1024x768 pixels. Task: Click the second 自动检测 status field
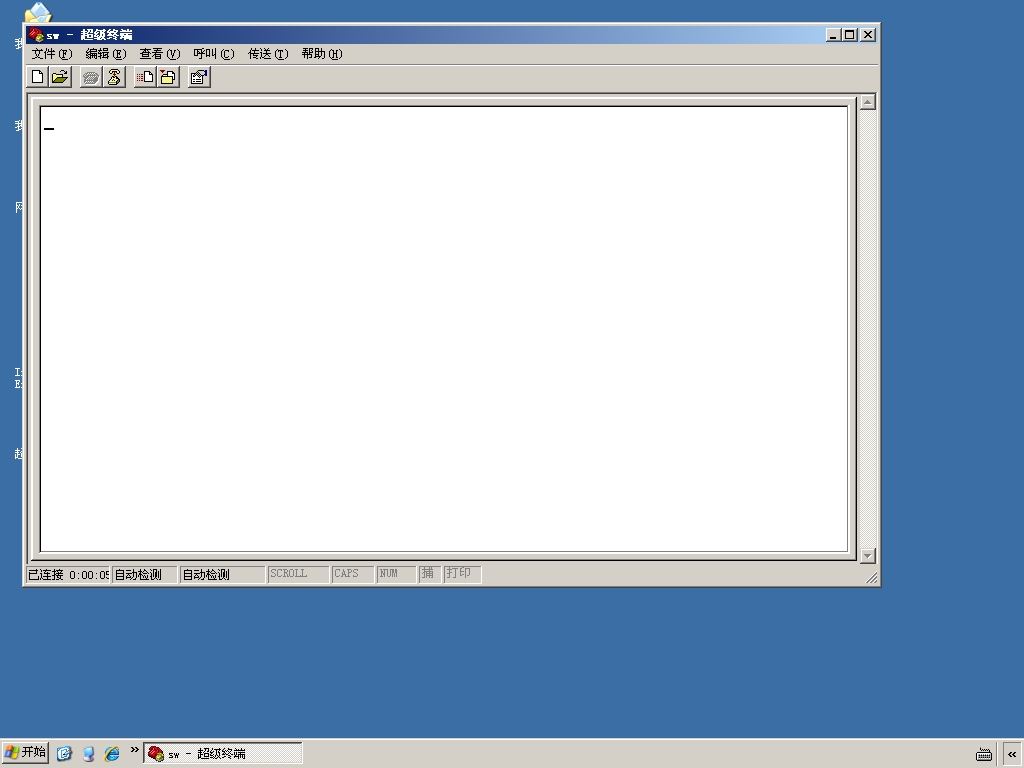coord(222,575)
